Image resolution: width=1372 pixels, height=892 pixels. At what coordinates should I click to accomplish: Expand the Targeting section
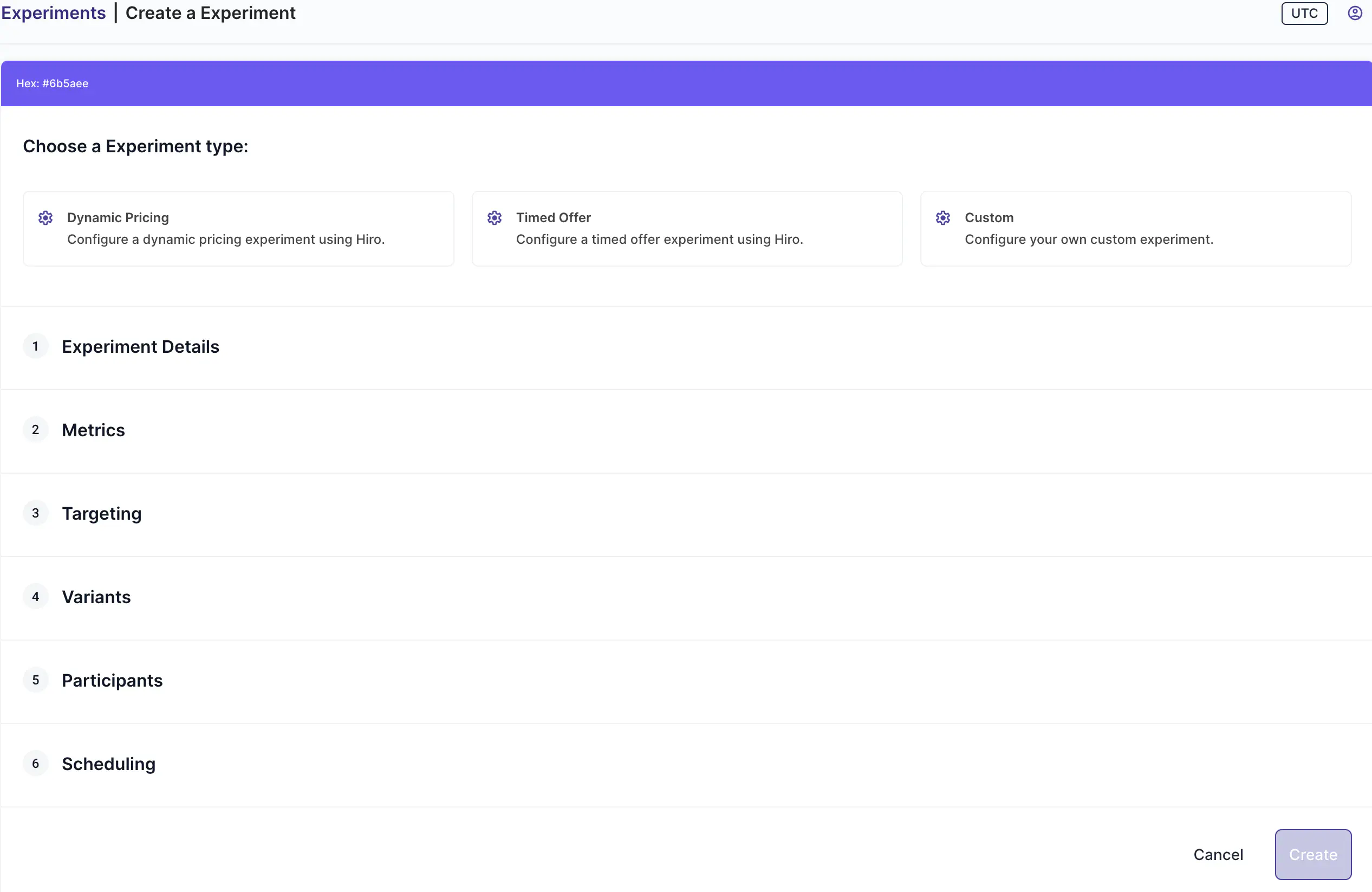pyautogui.click(x=101, y=513)
